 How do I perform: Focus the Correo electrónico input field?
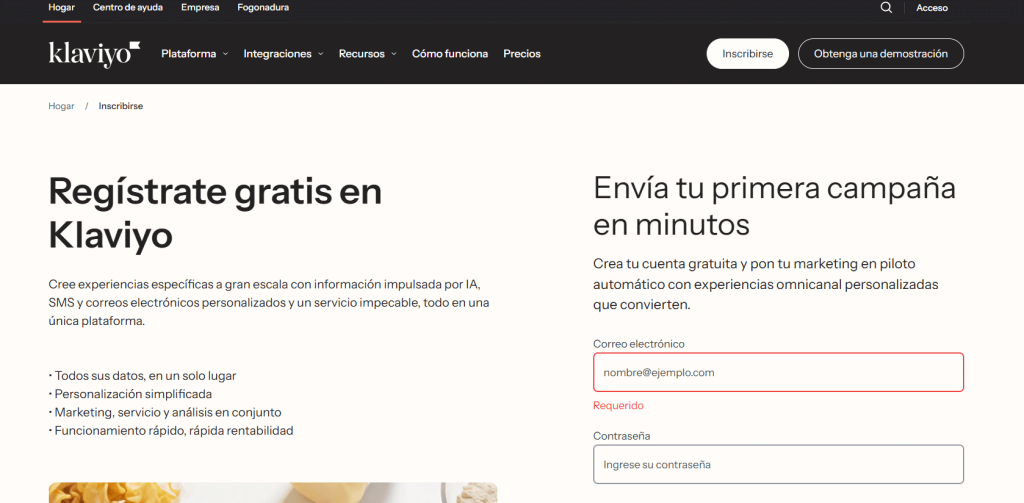pos(778,372)
